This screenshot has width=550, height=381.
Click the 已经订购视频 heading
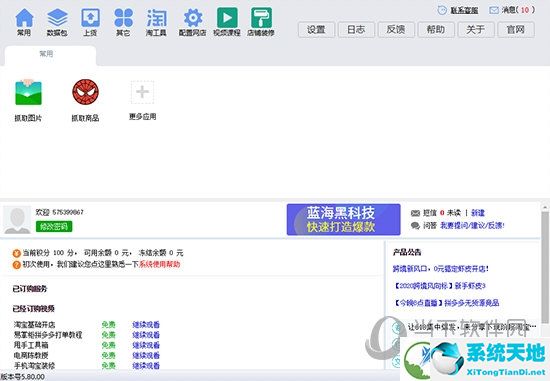(34, 308)
